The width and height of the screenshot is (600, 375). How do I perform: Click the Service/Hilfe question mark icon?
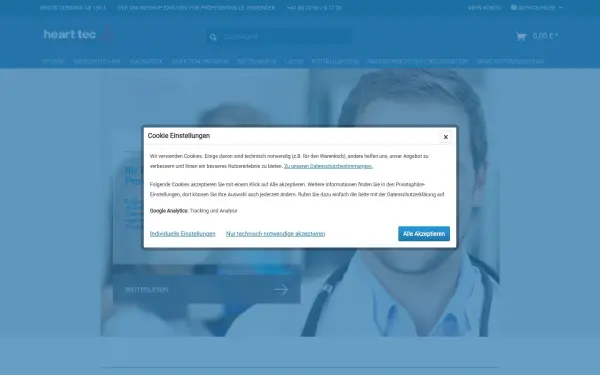[x=514, y=7]
